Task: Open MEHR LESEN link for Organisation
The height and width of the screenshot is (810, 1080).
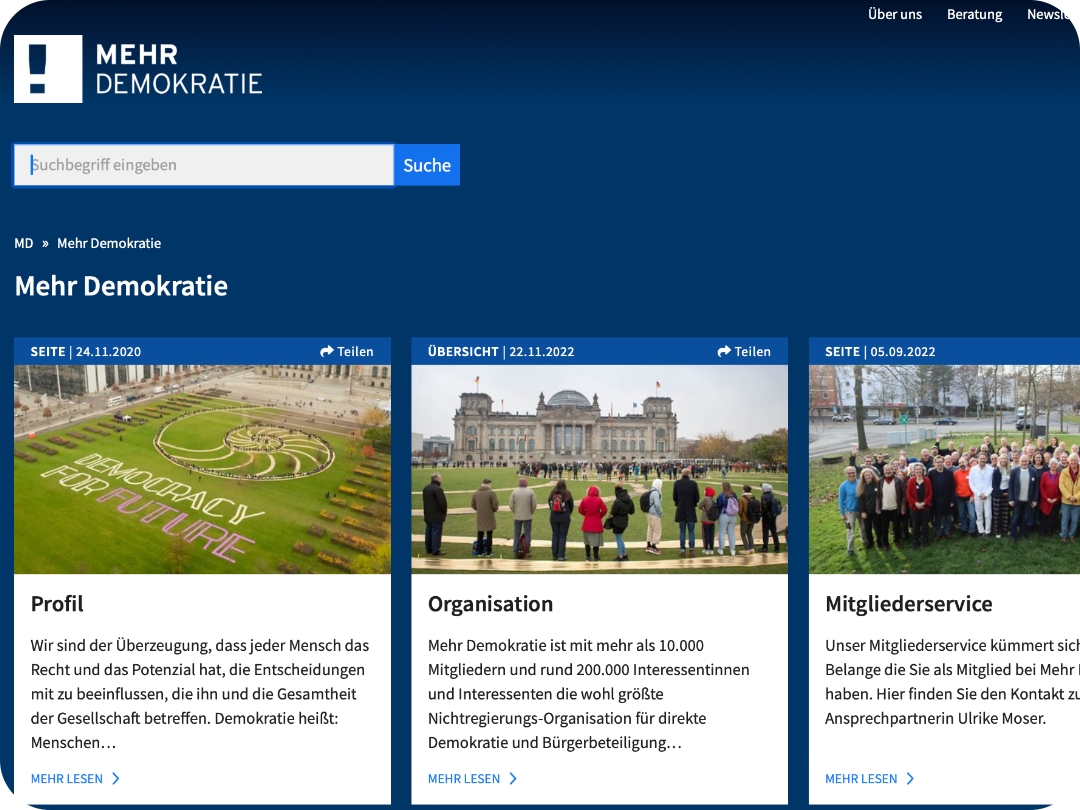Action: (464, 778)
